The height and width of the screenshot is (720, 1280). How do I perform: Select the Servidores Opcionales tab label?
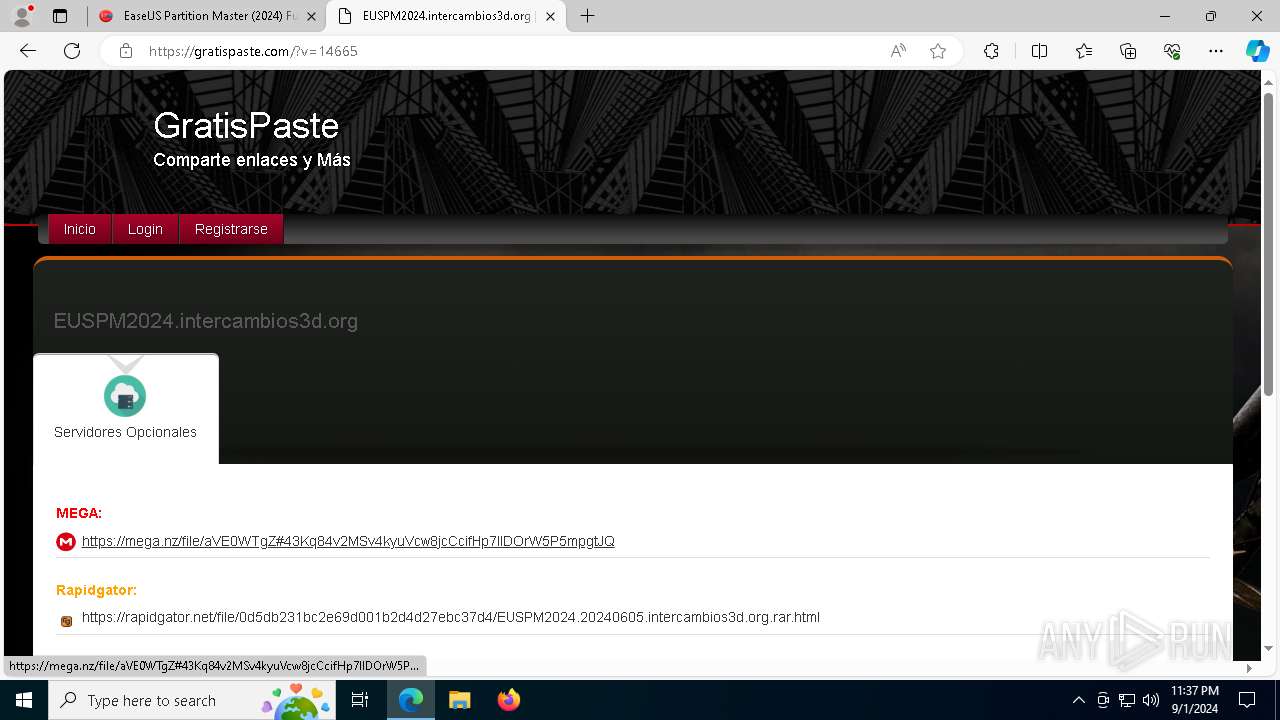coord(125,432)
